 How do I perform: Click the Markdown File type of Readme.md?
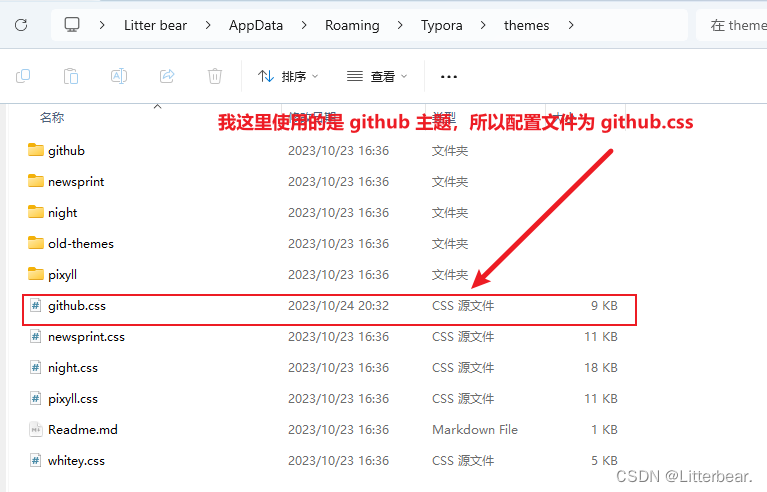474,429
